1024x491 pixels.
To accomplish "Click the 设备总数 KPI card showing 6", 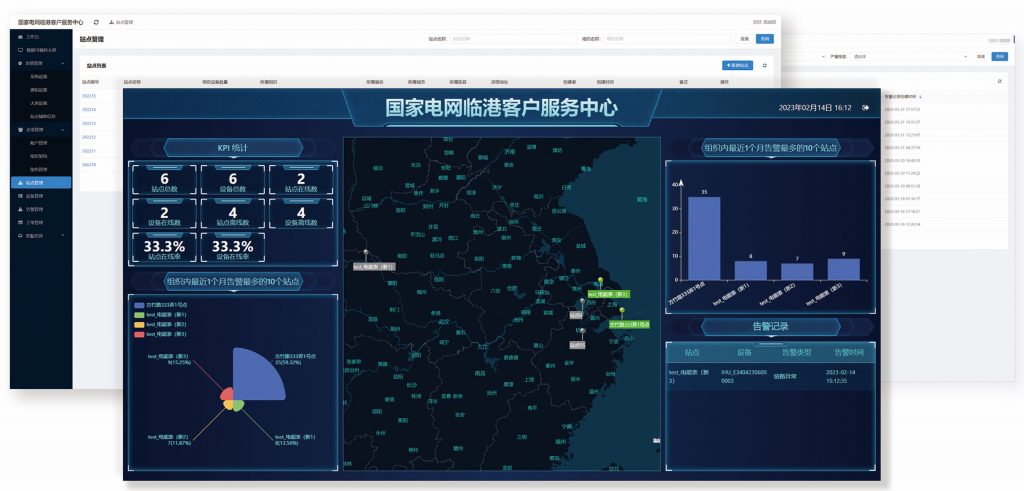I will [x=232, y=180].
